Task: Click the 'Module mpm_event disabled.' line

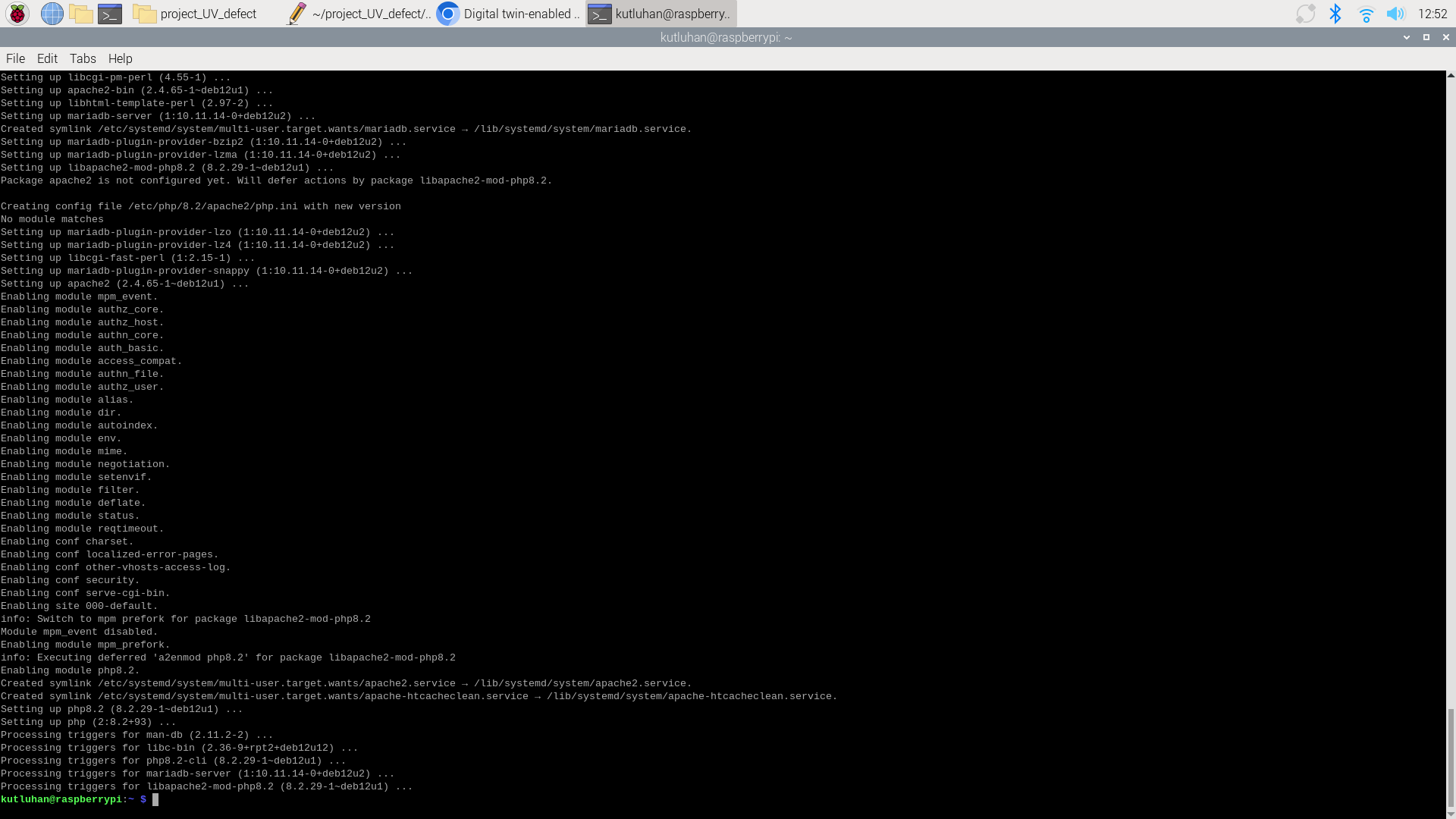Action: 80,632
